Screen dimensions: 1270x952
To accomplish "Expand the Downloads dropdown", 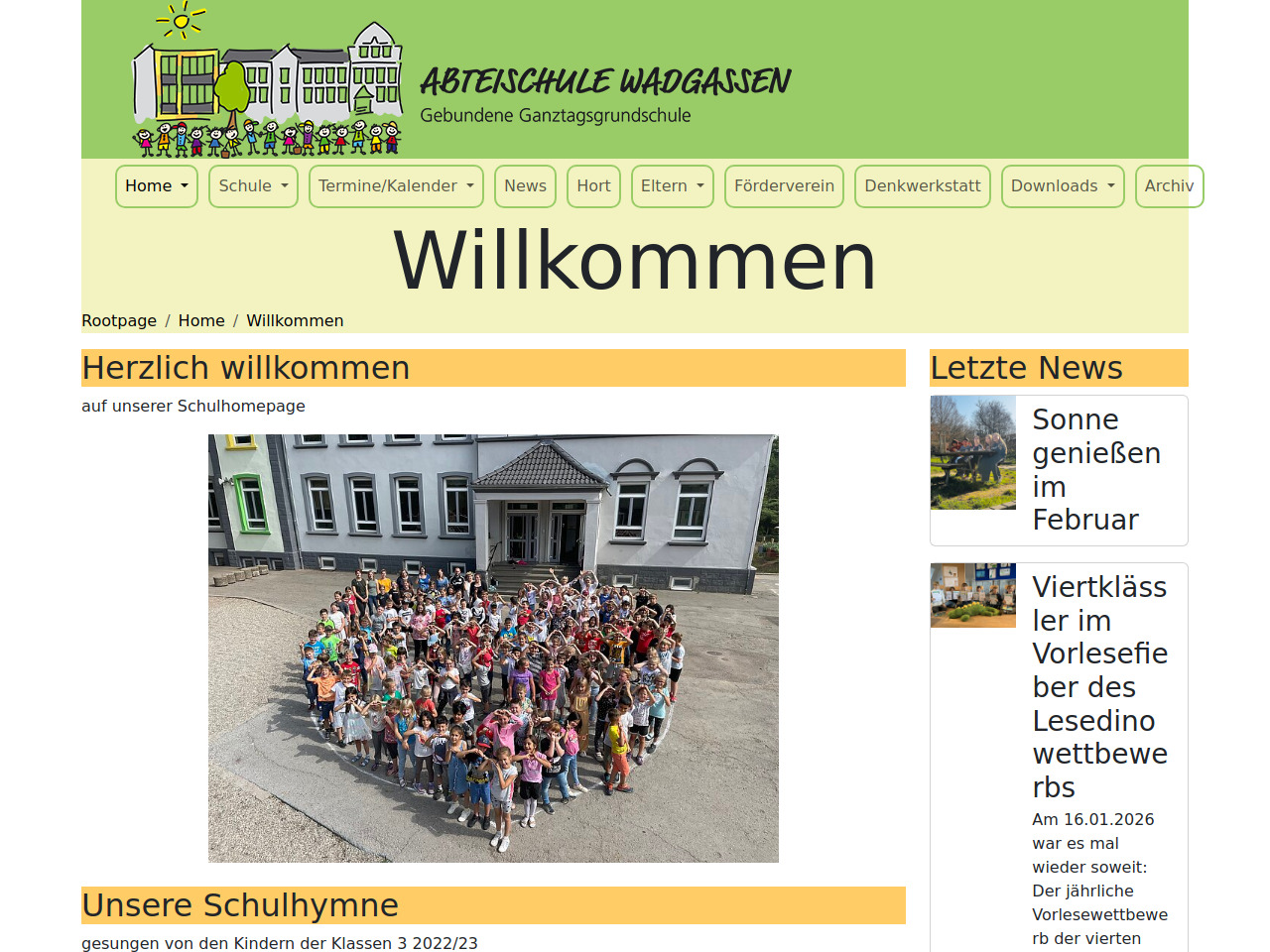I will 1062,186.
